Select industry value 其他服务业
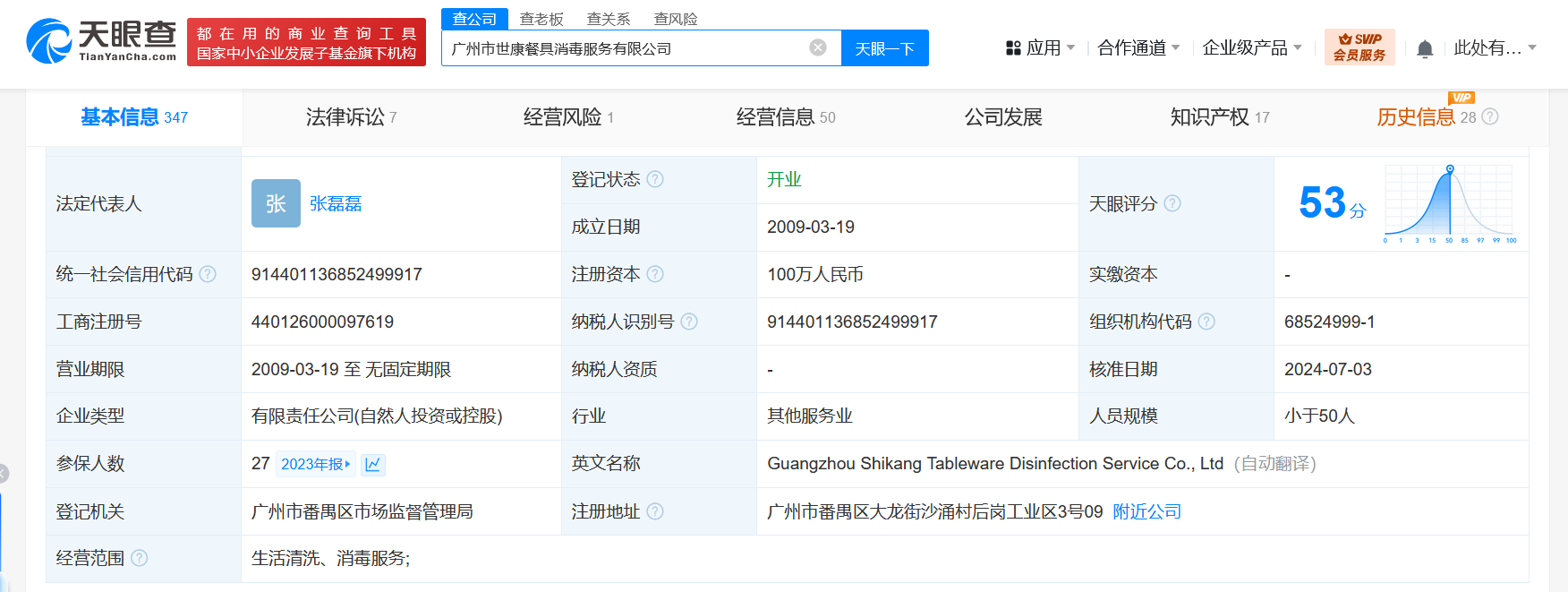1568x592 pixels. tap(810, 416)
